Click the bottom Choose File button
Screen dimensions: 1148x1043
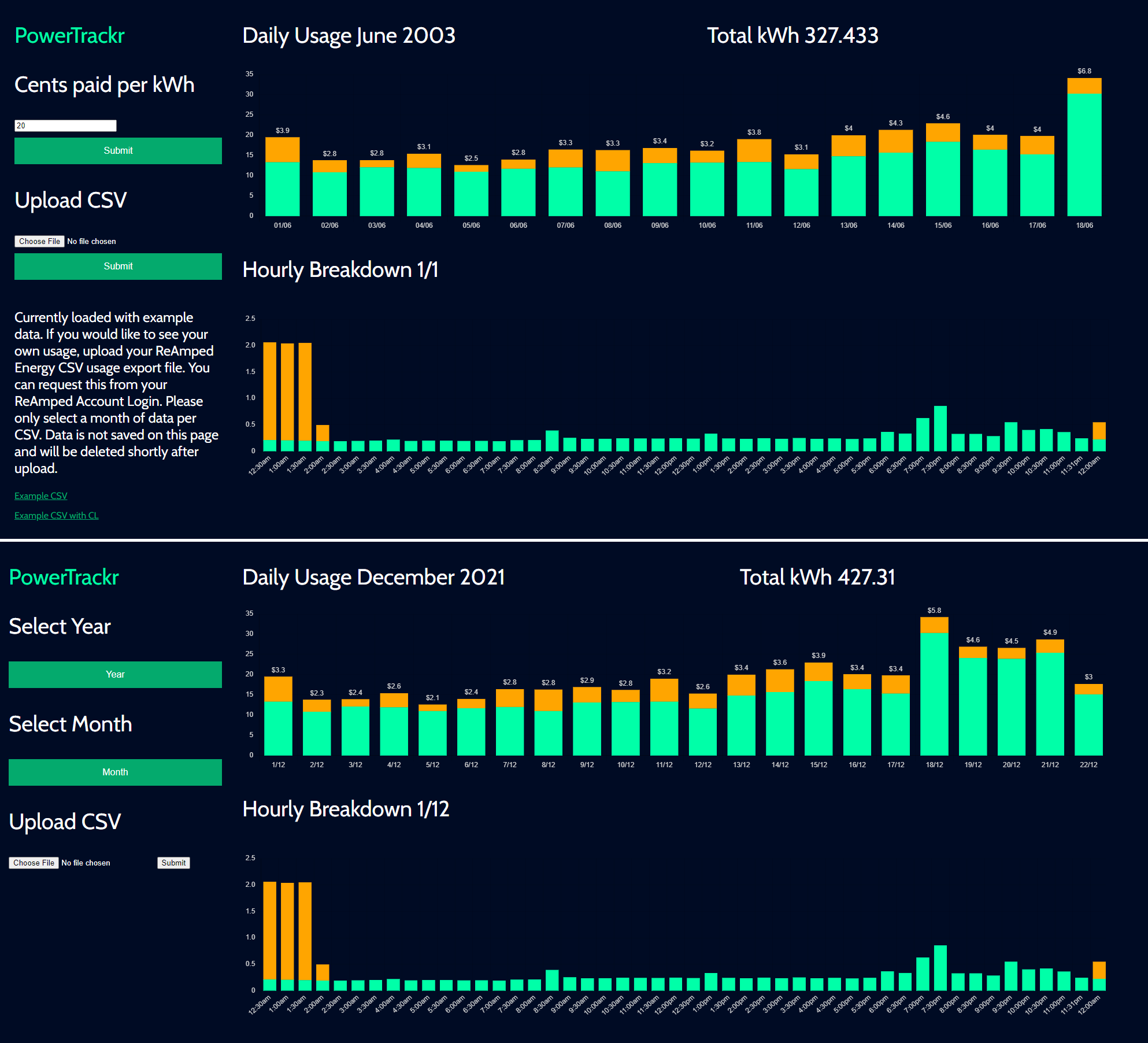(x=34, y=863)
